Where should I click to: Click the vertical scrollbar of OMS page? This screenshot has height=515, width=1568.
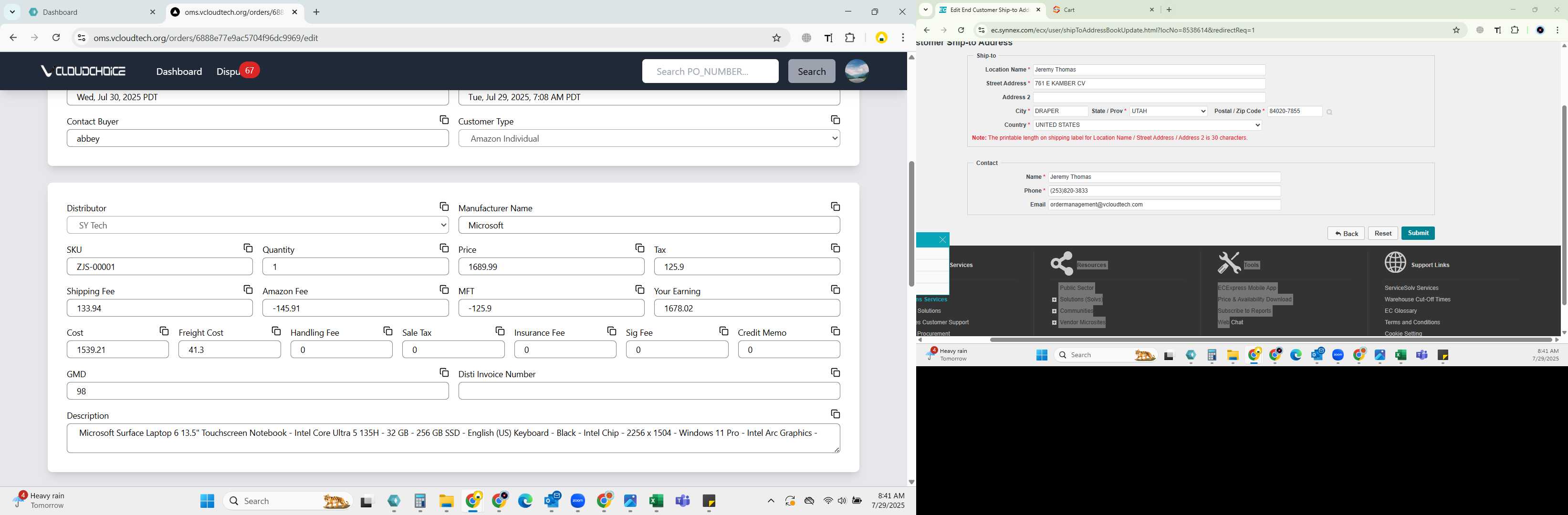click(910, 223)
